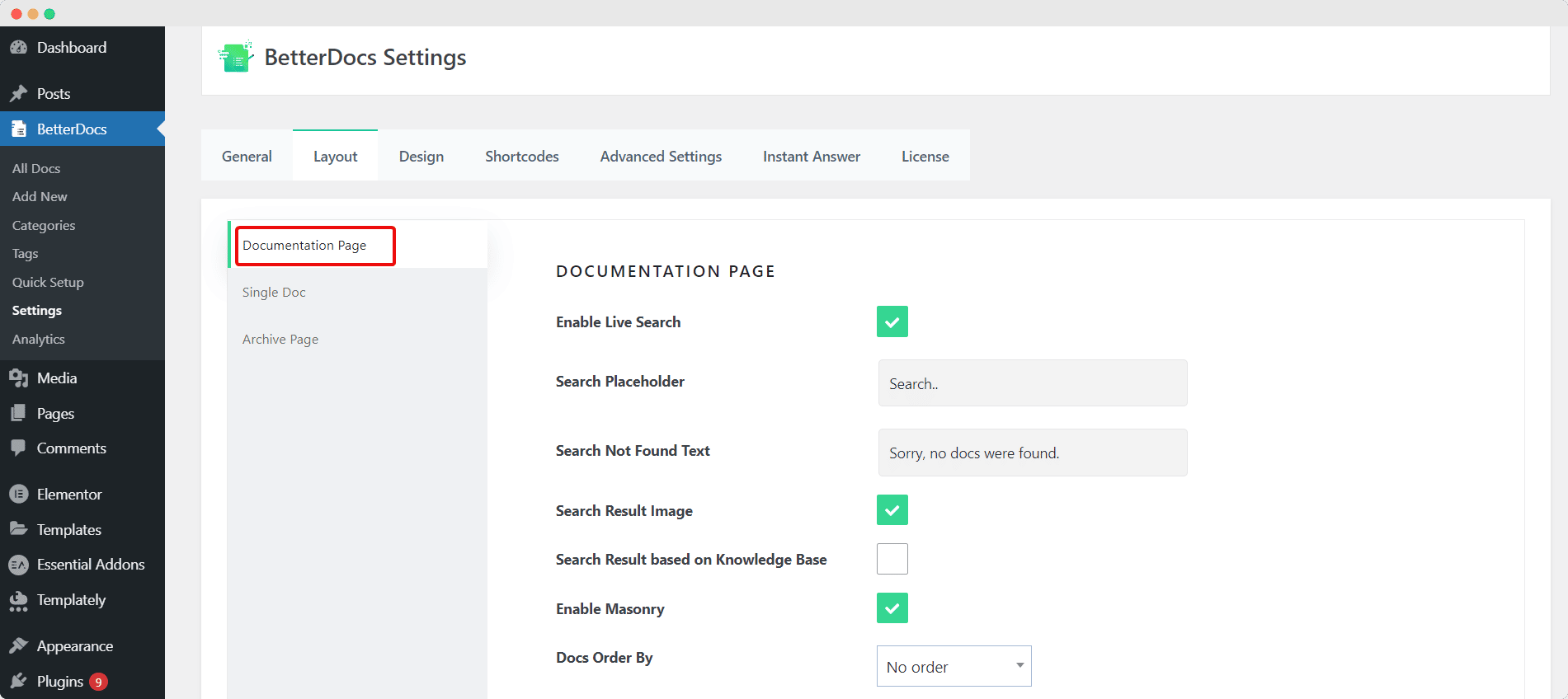This screenshot has width=1568, height=699.
Task: Click the Plugins update count badge
Action: pyautogui.click(x=98, y=682)
